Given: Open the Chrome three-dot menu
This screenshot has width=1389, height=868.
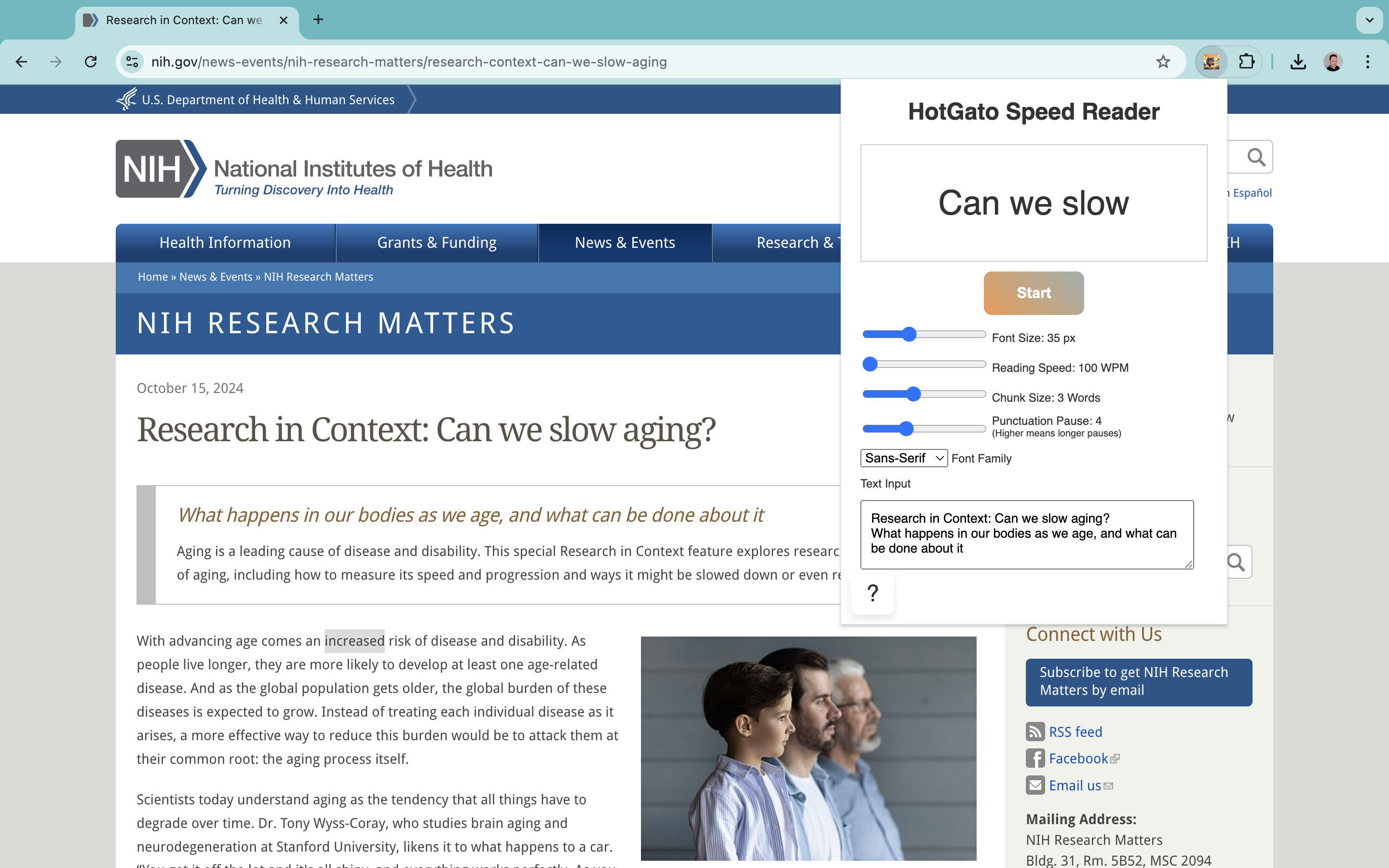Looking at the screenshot, I should 1368,61.
